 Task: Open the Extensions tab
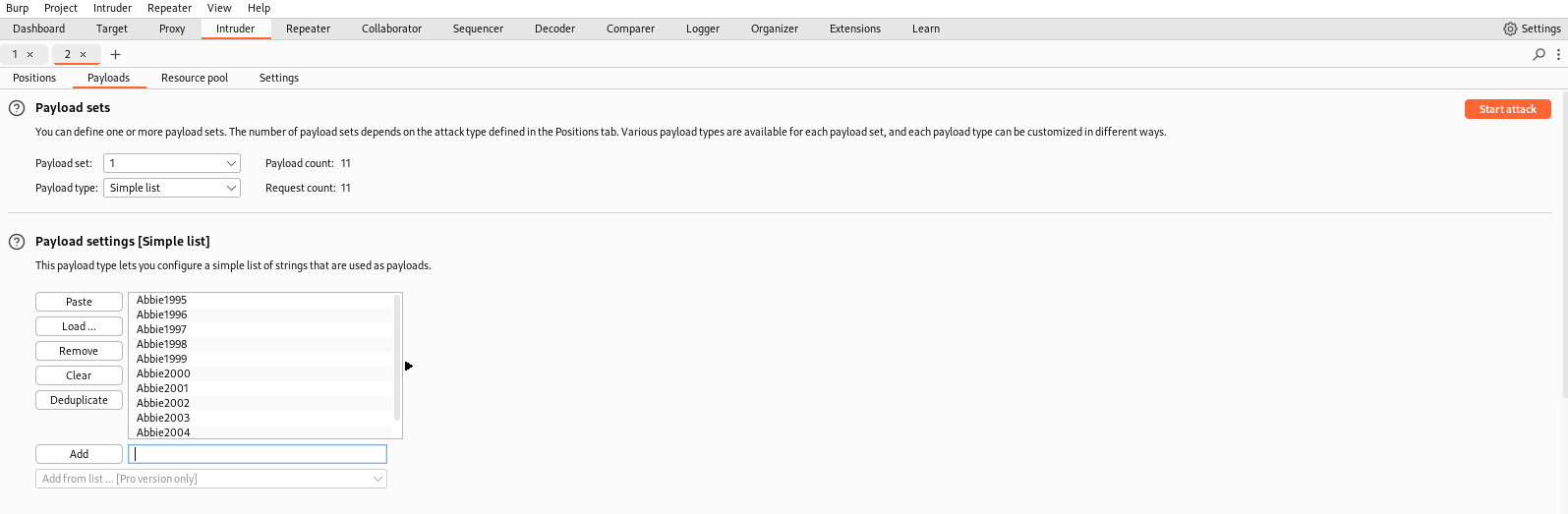tap(855, 29)
